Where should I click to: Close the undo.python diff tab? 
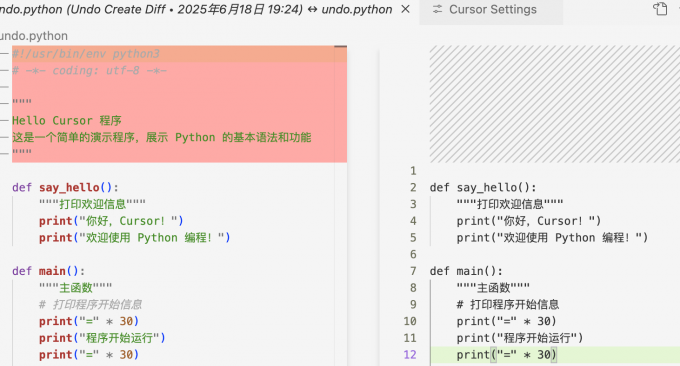405,9
